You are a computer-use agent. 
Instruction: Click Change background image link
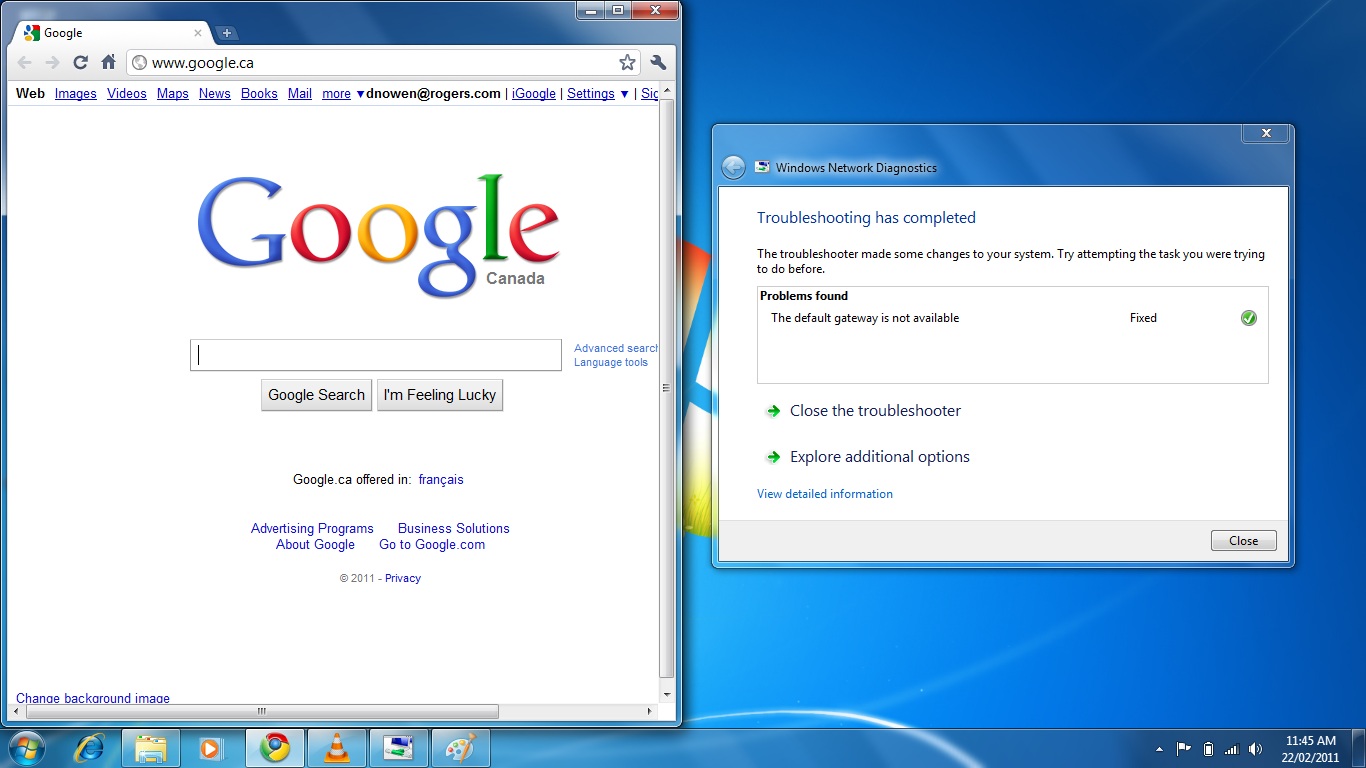(x=93, y=698)
